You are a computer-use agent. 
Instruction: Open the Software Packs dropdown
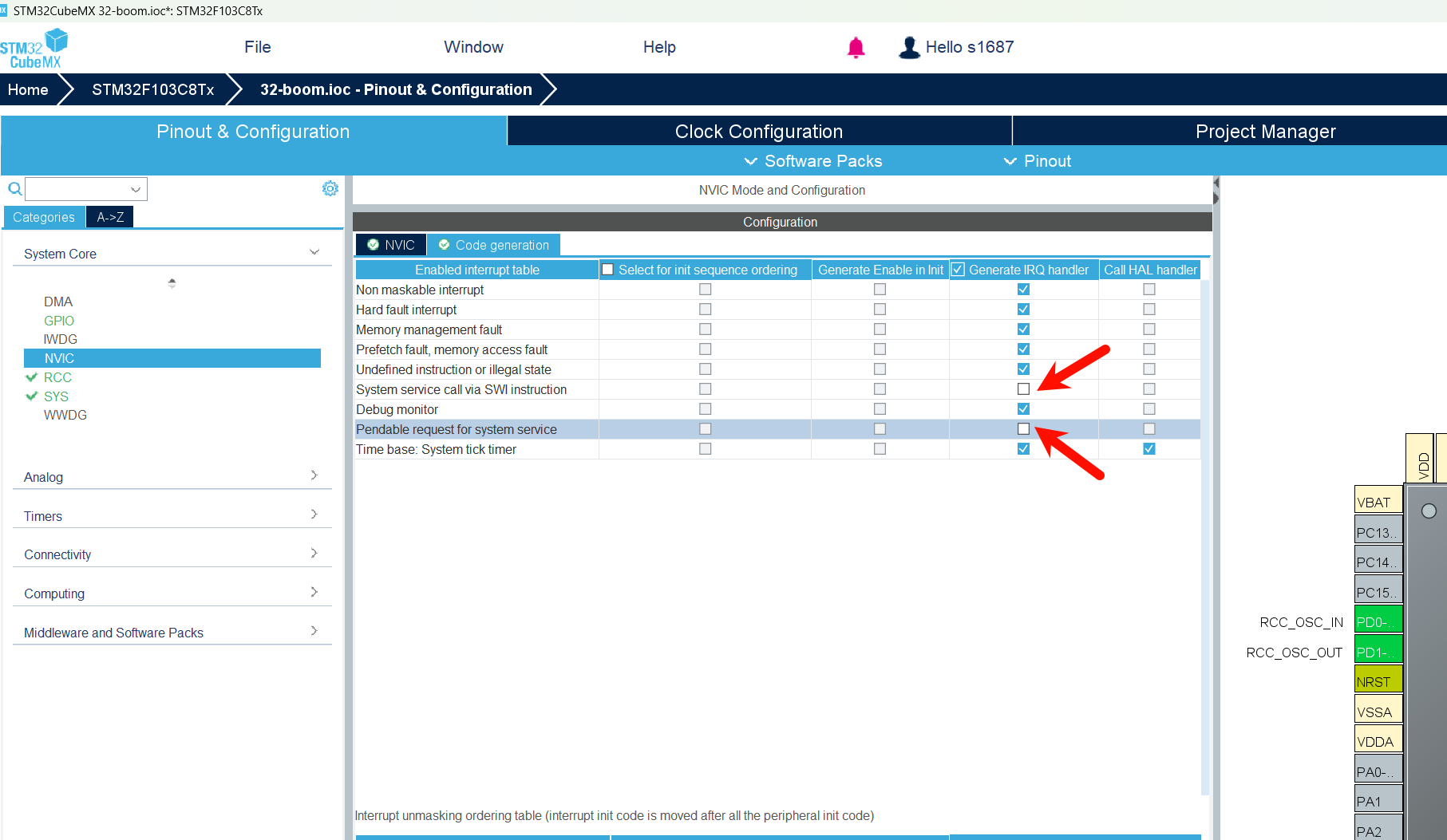tap(813, 161)
